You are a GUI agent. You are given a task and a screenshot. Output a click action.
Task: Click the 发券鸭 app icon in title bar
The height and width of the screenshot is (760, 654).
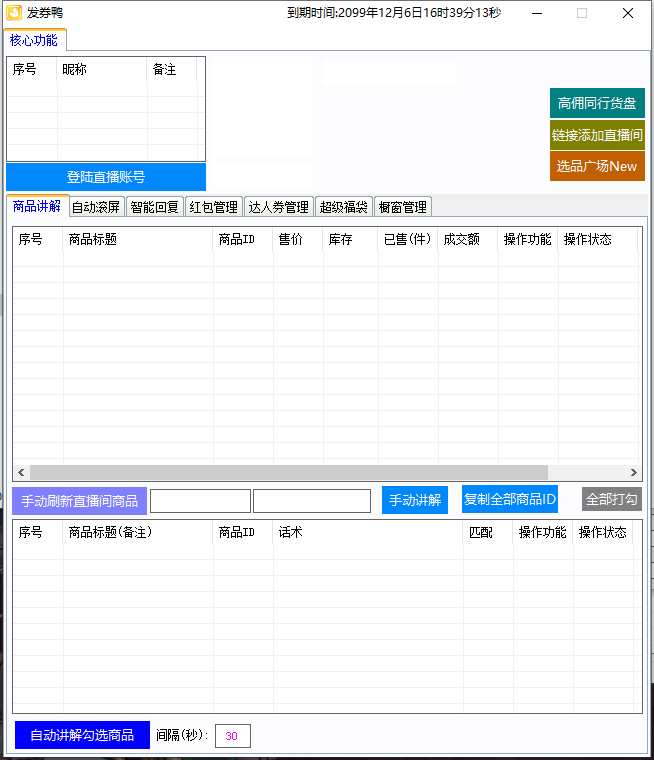pyautogui.click(x=14, y=13)
